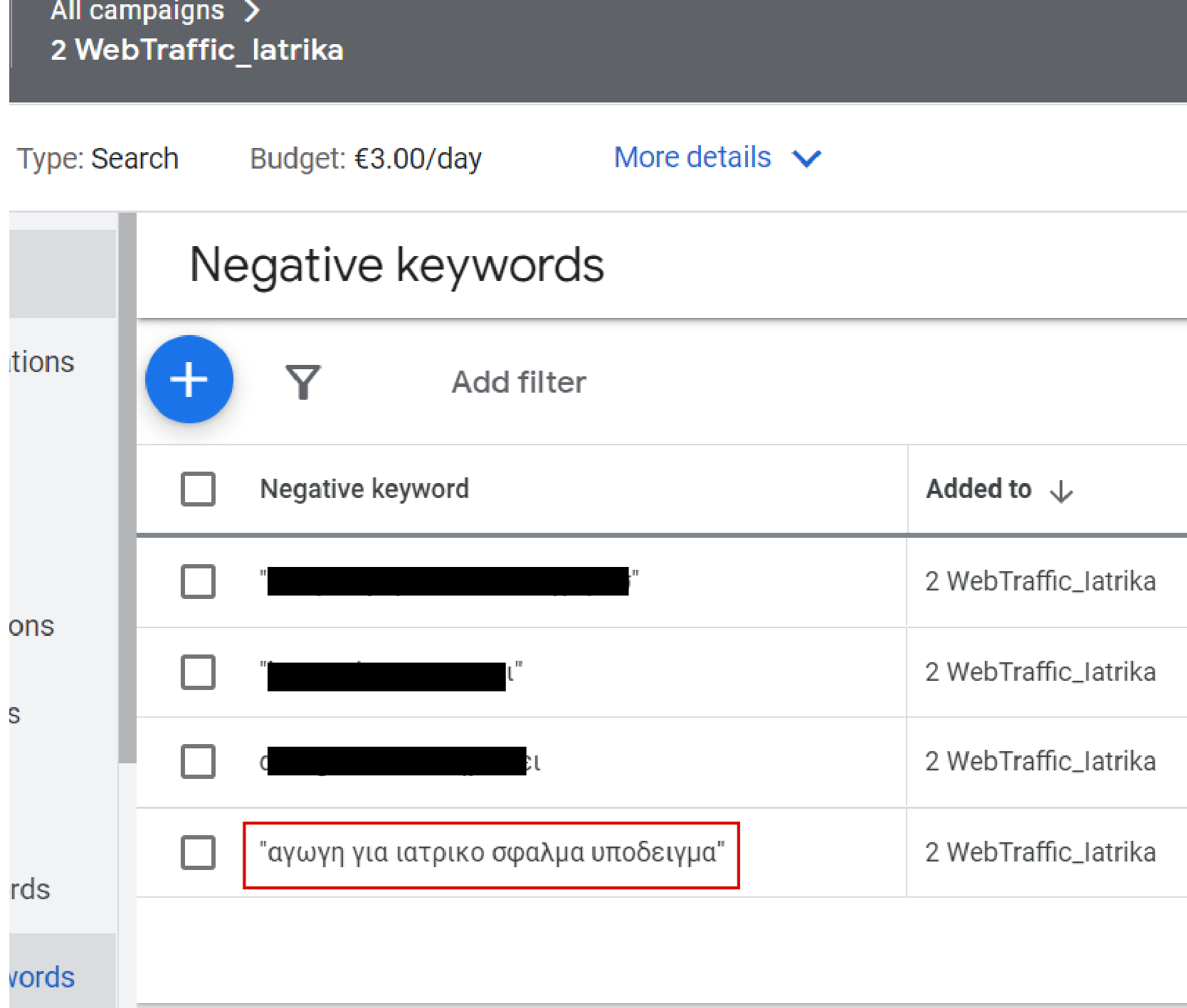The image size is (1187, 1008).
Task: Click the funnel filter icon
Action: click(302, 382)
